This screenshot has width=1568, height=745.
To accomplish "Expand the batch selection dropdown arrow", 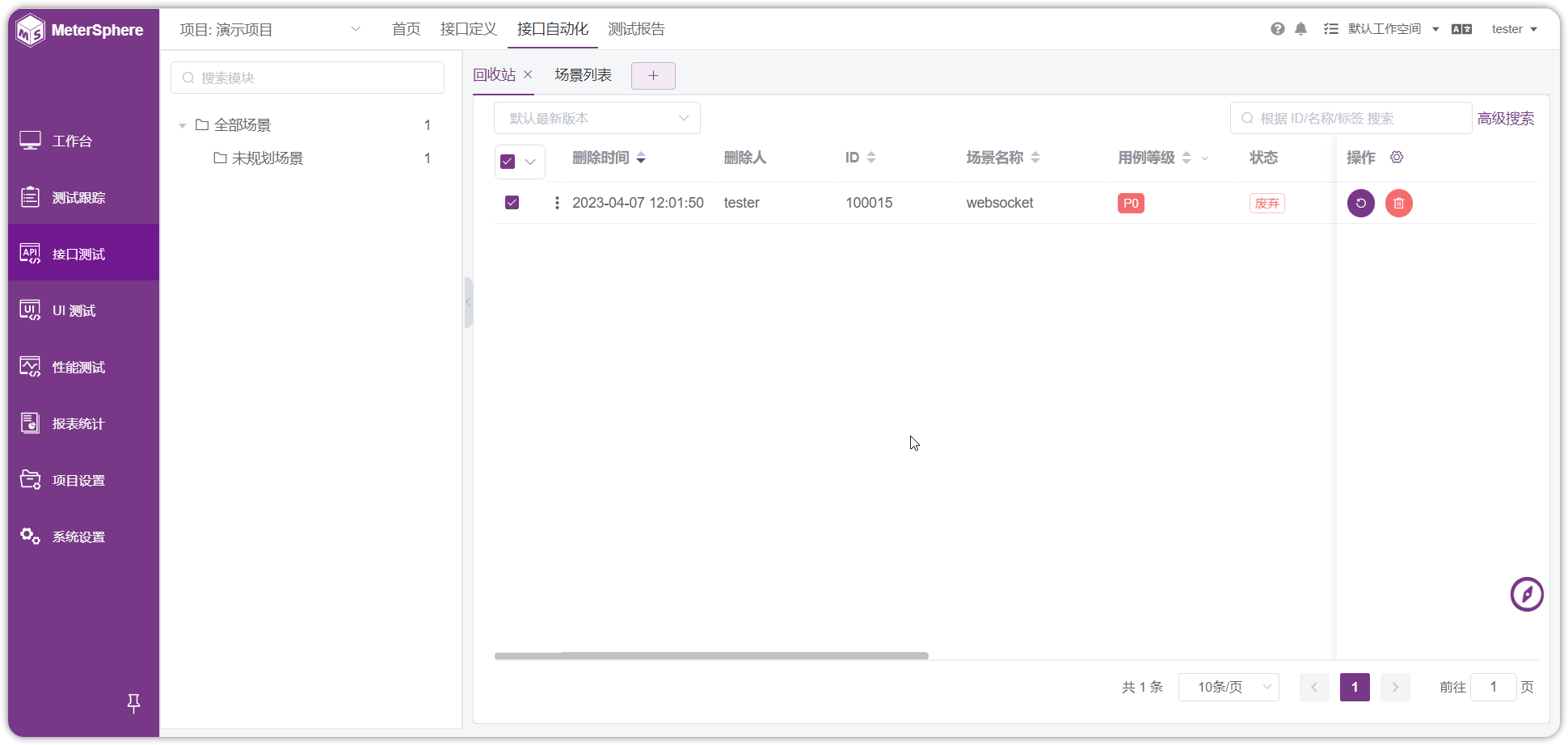I will pyautogui.click(x=530, y=162).
